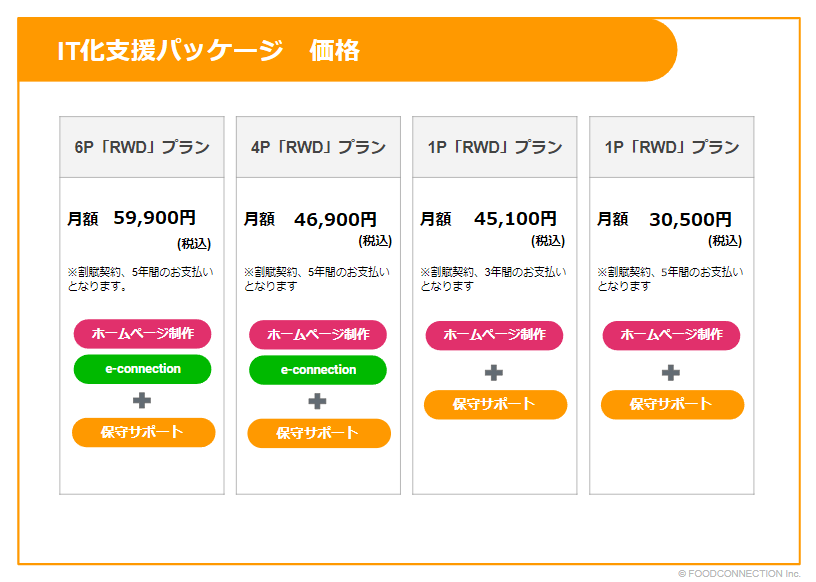Viewport: 816px width, 582px height.
Task: Click 保守サポート button in 6P plan
Action: coord(144,432)
